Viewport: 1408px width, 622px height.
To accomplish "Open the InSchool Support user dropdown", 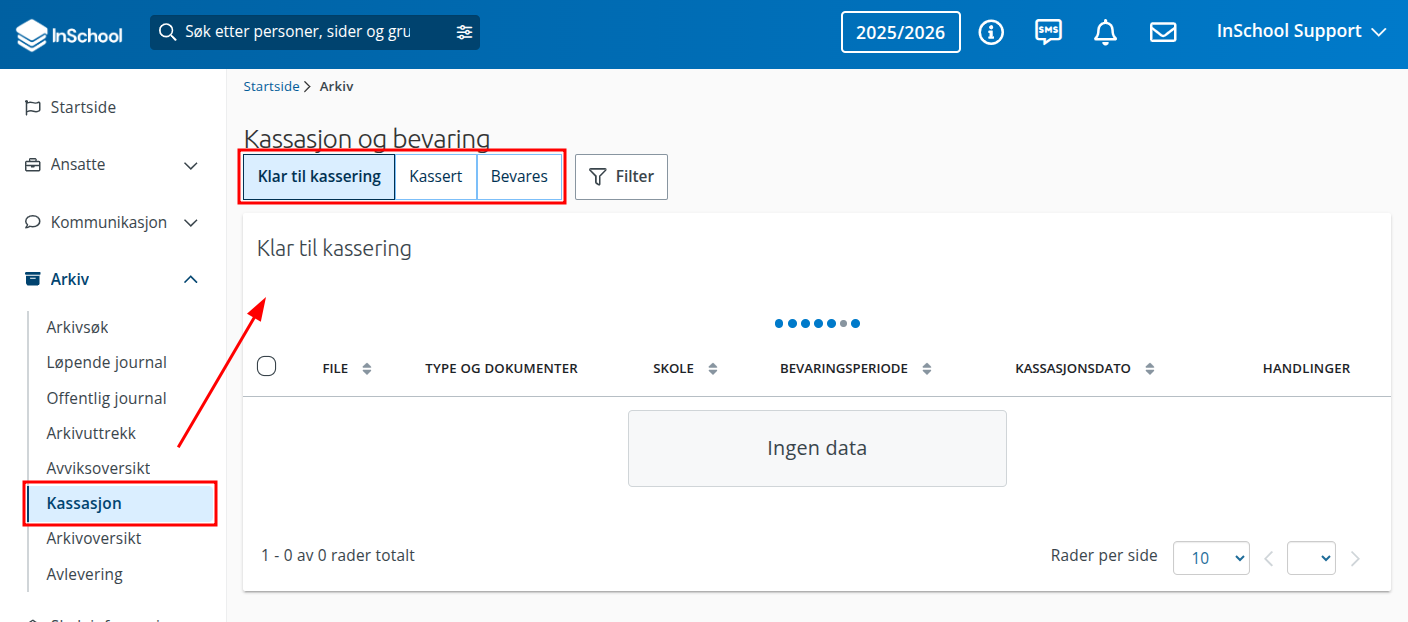I will tap(1301, 31).
